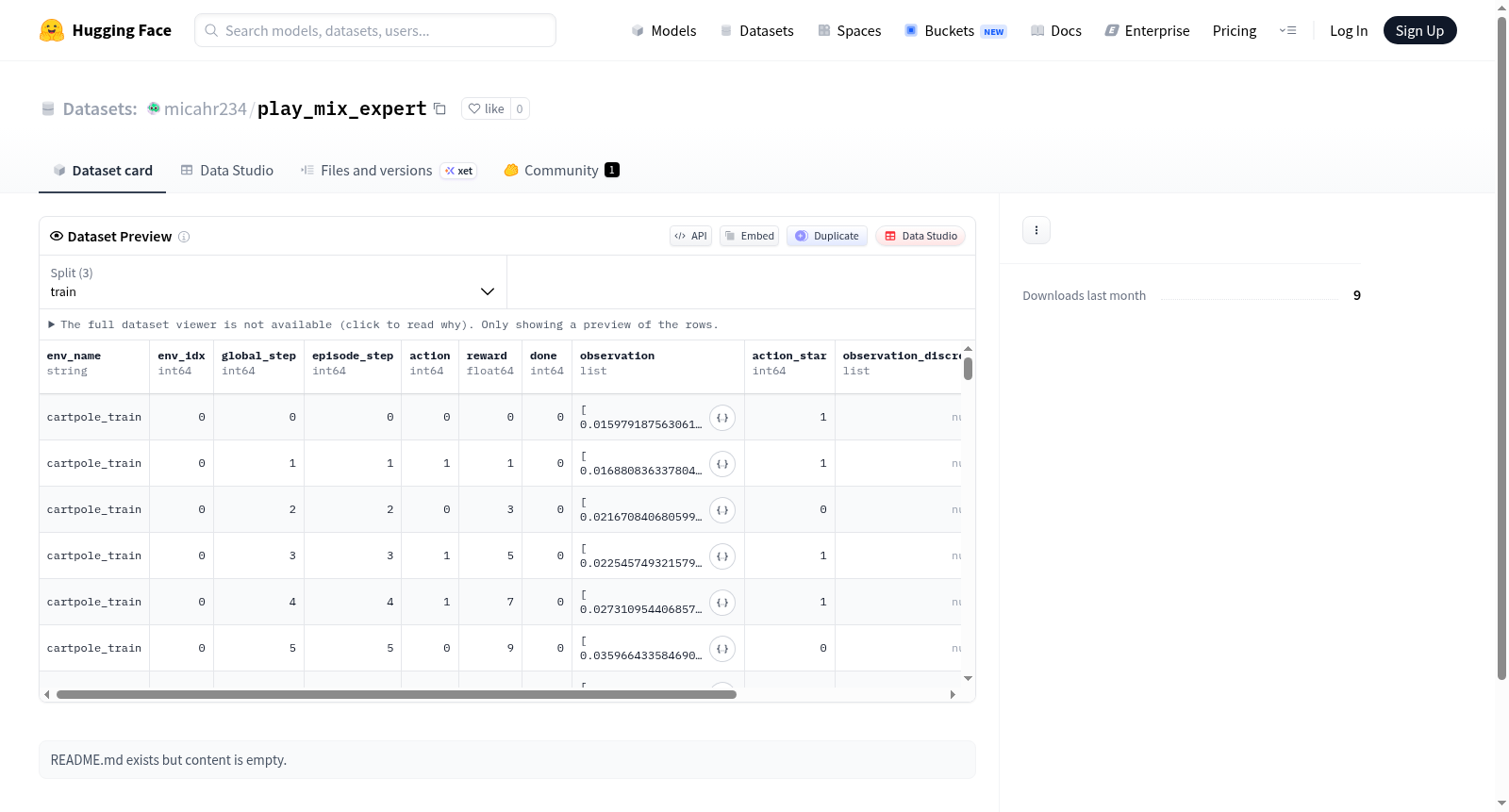Click the table horizontal scrollbar
The image size is (1509, 812).
coord(396,694)
